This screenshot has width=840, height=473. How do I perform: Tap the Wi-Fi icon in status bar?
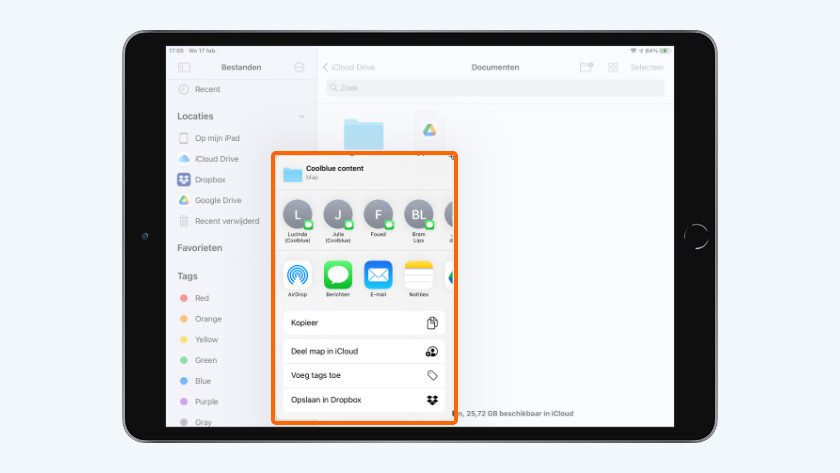(633, 51)
